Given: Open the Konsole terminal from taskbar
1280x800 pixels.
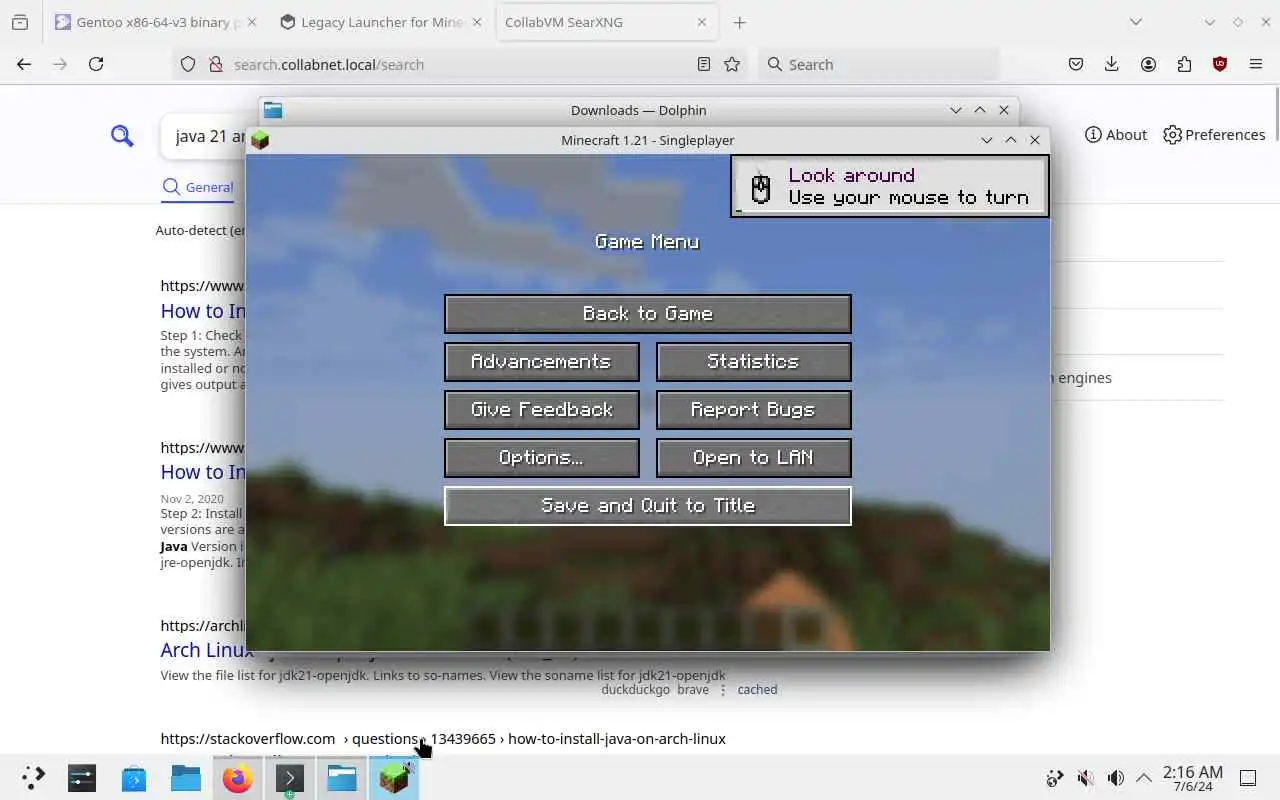Looking at the screenshot, I should (x=290, y=777).
